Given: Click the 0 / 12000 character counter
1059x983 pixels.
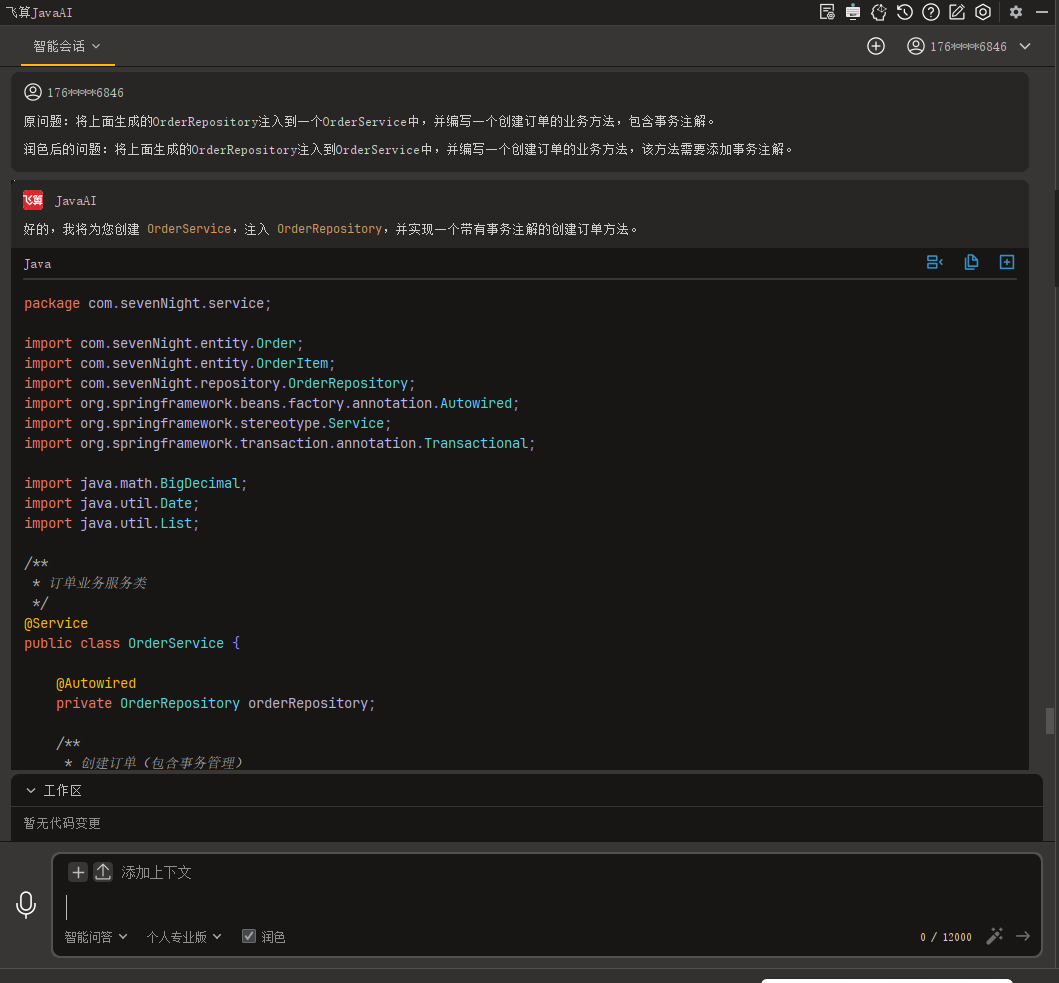Looking at the screenshot, I should (946, 937).
